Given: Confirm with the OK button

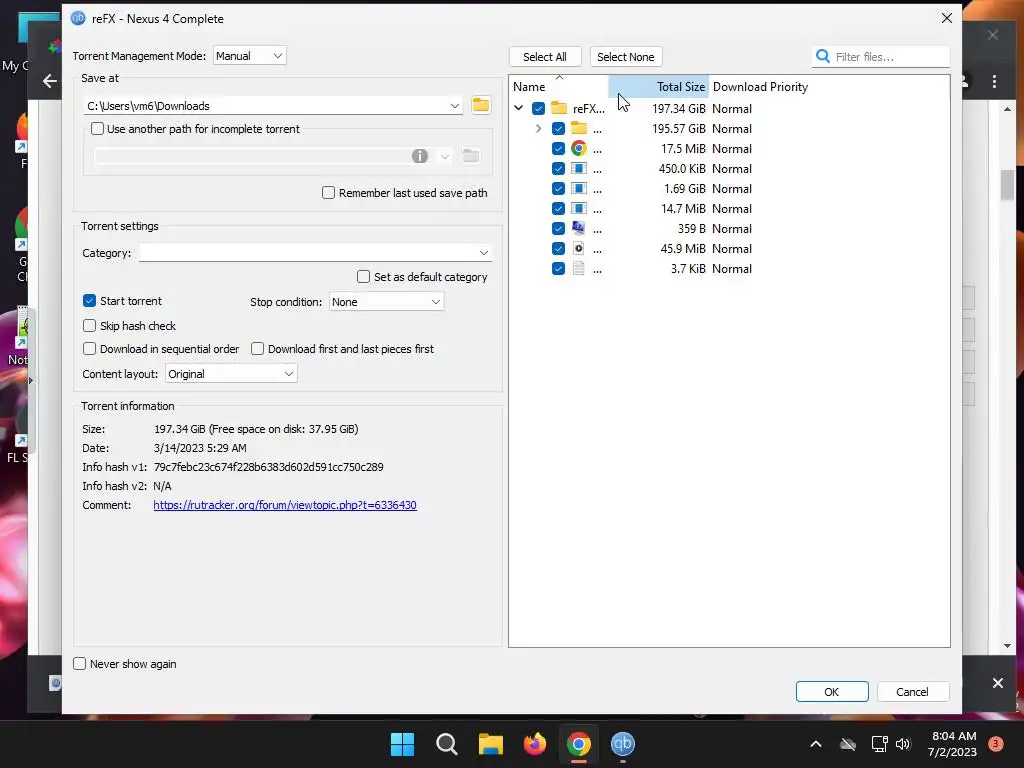Looking at the screenshot, I should 832,692.
